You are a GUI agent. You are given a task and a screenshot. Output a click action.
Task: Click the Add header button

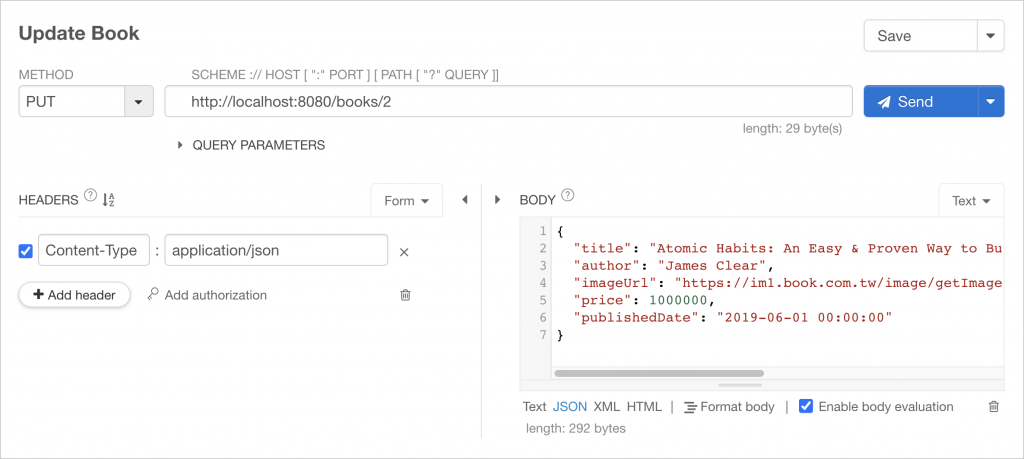74,295
